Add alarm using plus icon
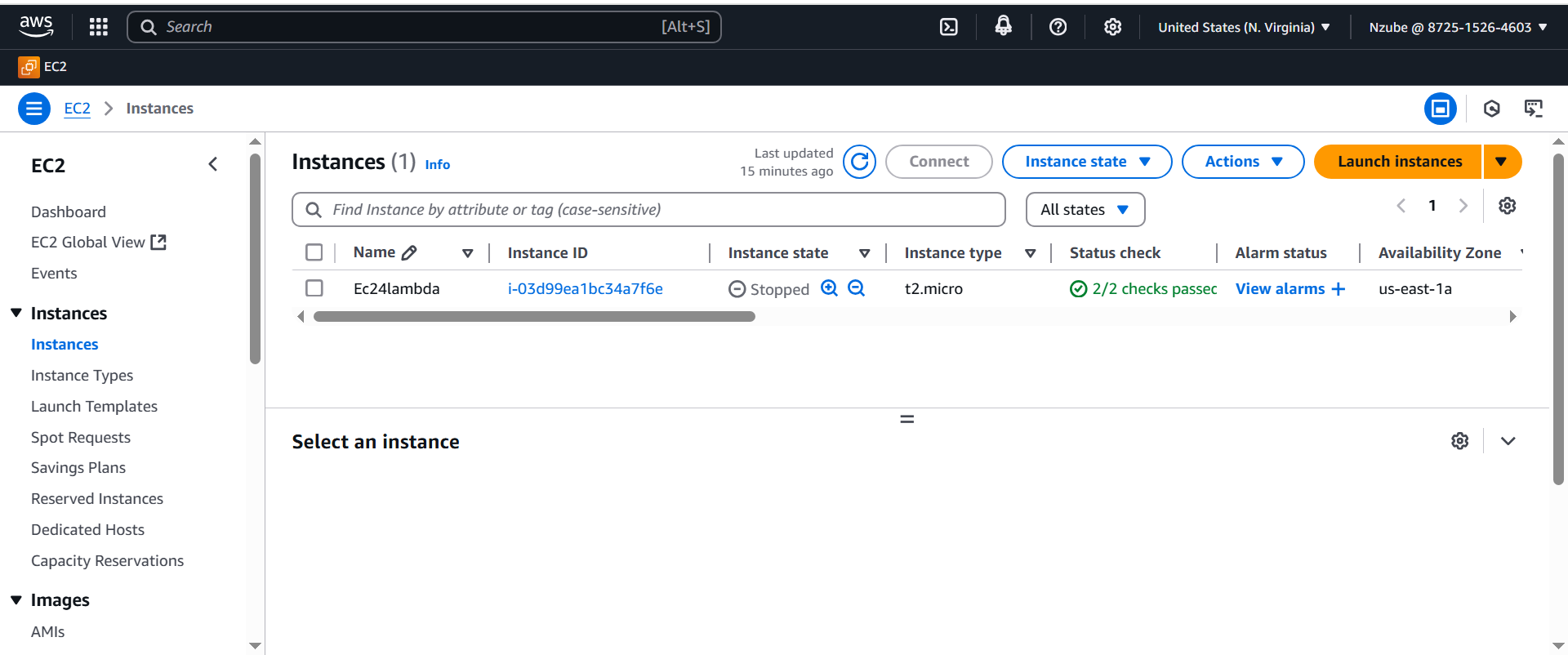This screenshot has height=655, width=1568. tap(1338, 289)
